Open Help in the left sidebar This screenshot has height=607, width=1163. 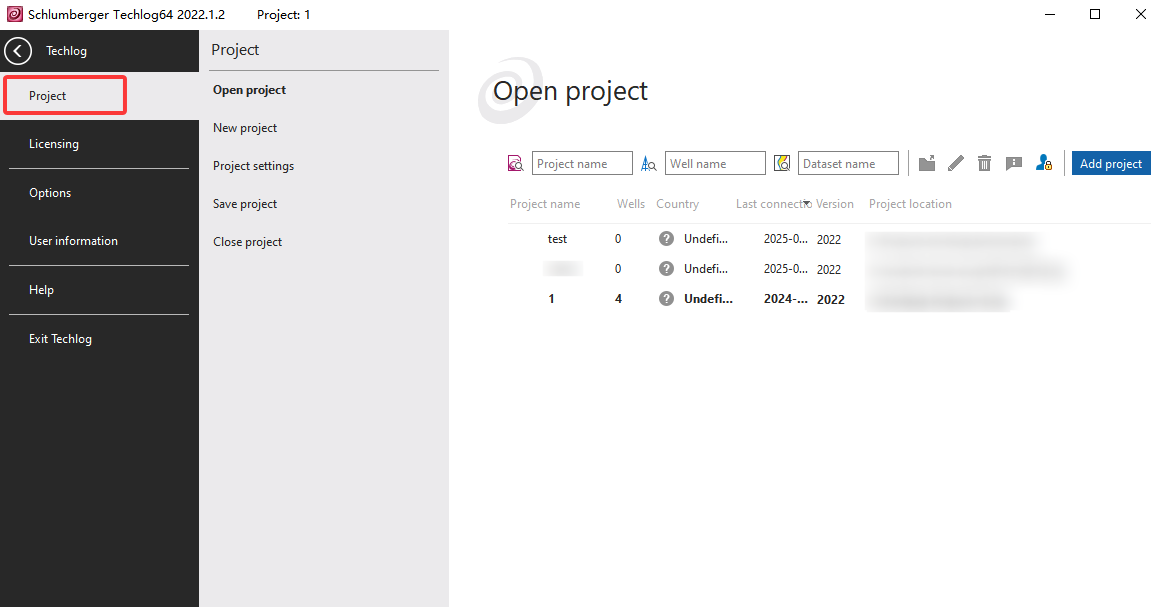tap(41, 290)
